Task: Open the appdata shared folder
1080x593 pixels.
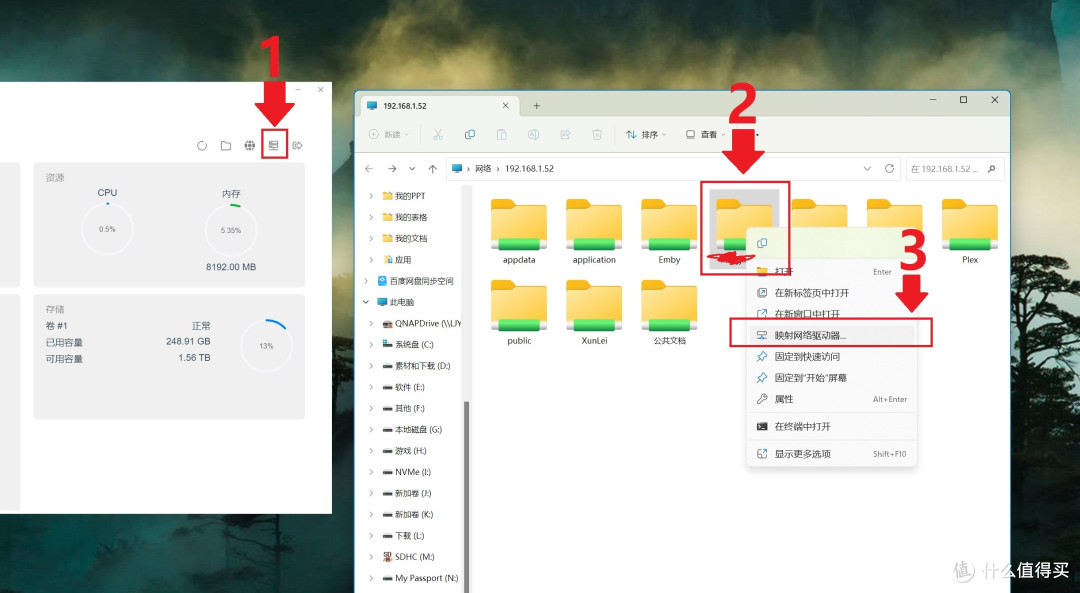Action: [519, 232]
